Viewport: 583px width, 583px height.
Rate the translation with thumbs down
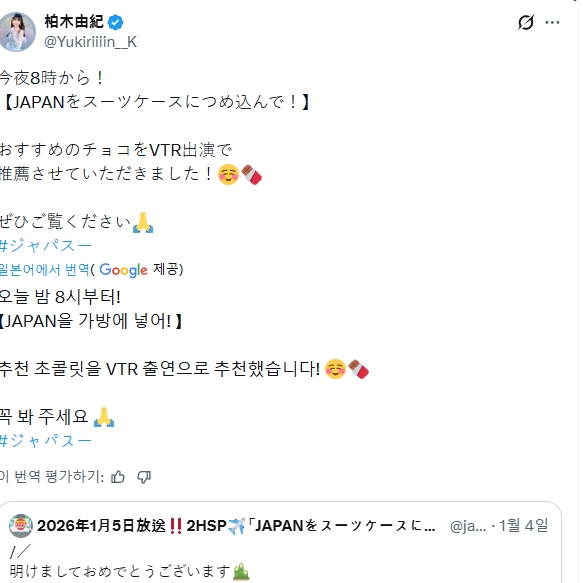pos(144,477)
